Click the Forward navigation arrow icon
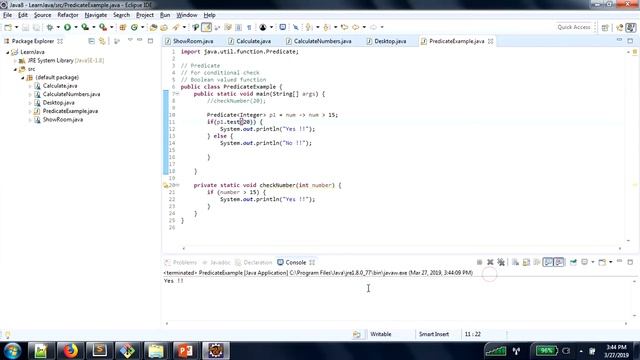This screenshot has width=640, height=360. click(x=373, y=27)
